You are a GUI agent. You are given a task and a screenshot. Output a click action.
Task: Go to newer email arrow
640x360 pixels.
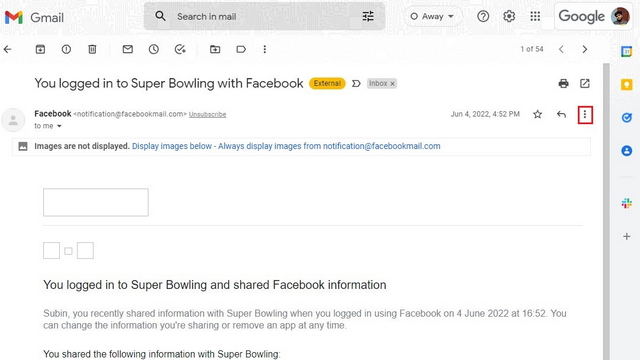(561, 49)
